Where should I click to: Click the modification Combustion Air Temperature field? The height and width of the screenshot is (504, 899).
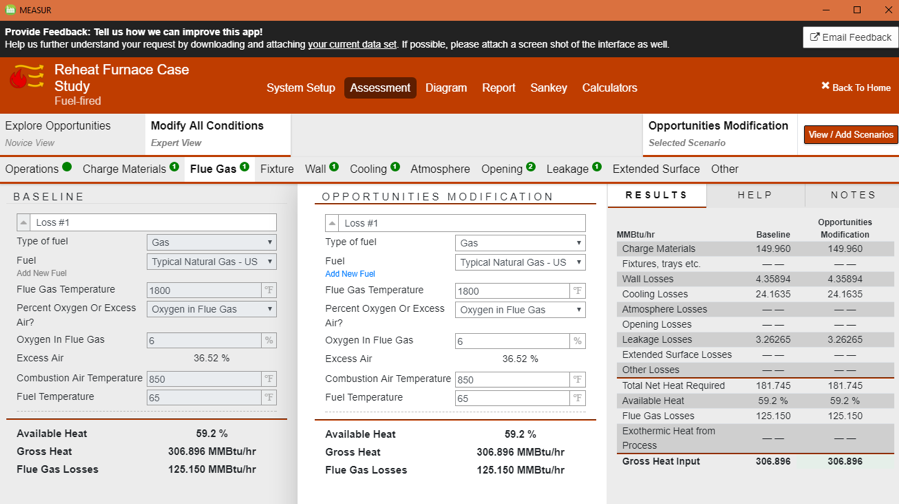(511, 380)
